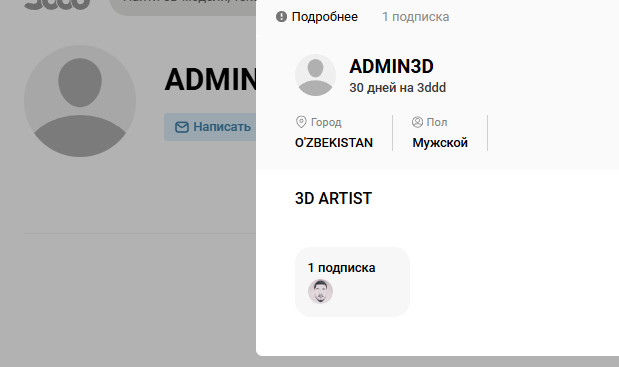Click the info icon beside Подробнее
619x367 pixels.
coord(281,17)
